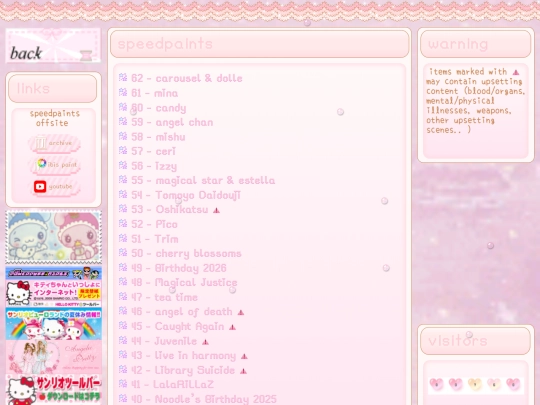Open the ibis paint link
Viewport: 540px width, 405px height.
(x=54, y=164)
